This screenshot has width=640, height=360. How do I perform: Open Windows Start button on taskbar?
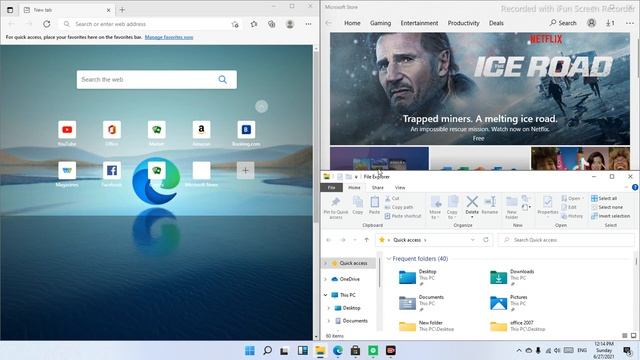coord(249,351)
